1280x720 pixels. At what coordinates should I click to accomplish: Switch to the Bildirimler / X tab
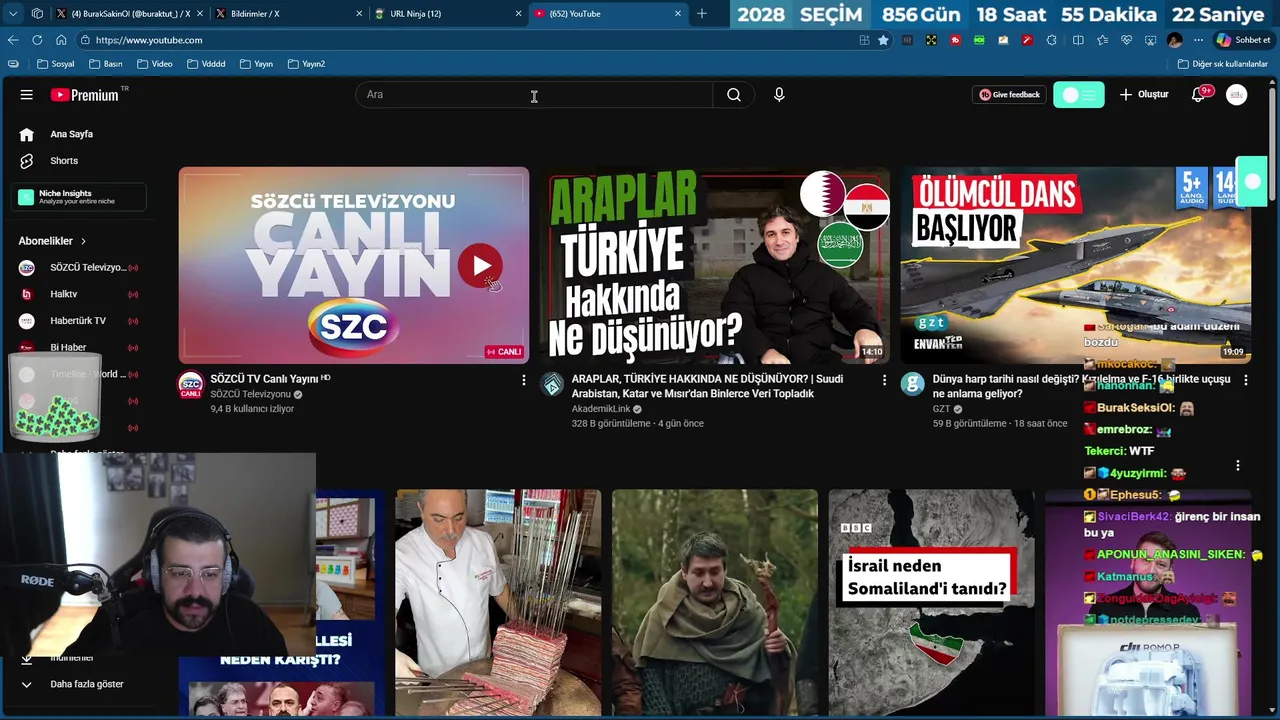tap(290, 14)
